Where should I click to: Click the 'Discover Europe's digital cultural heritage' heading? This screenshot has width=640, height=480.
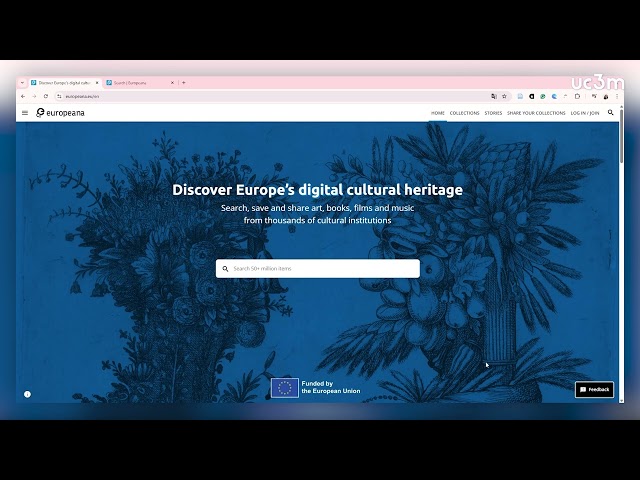point(318,190)
